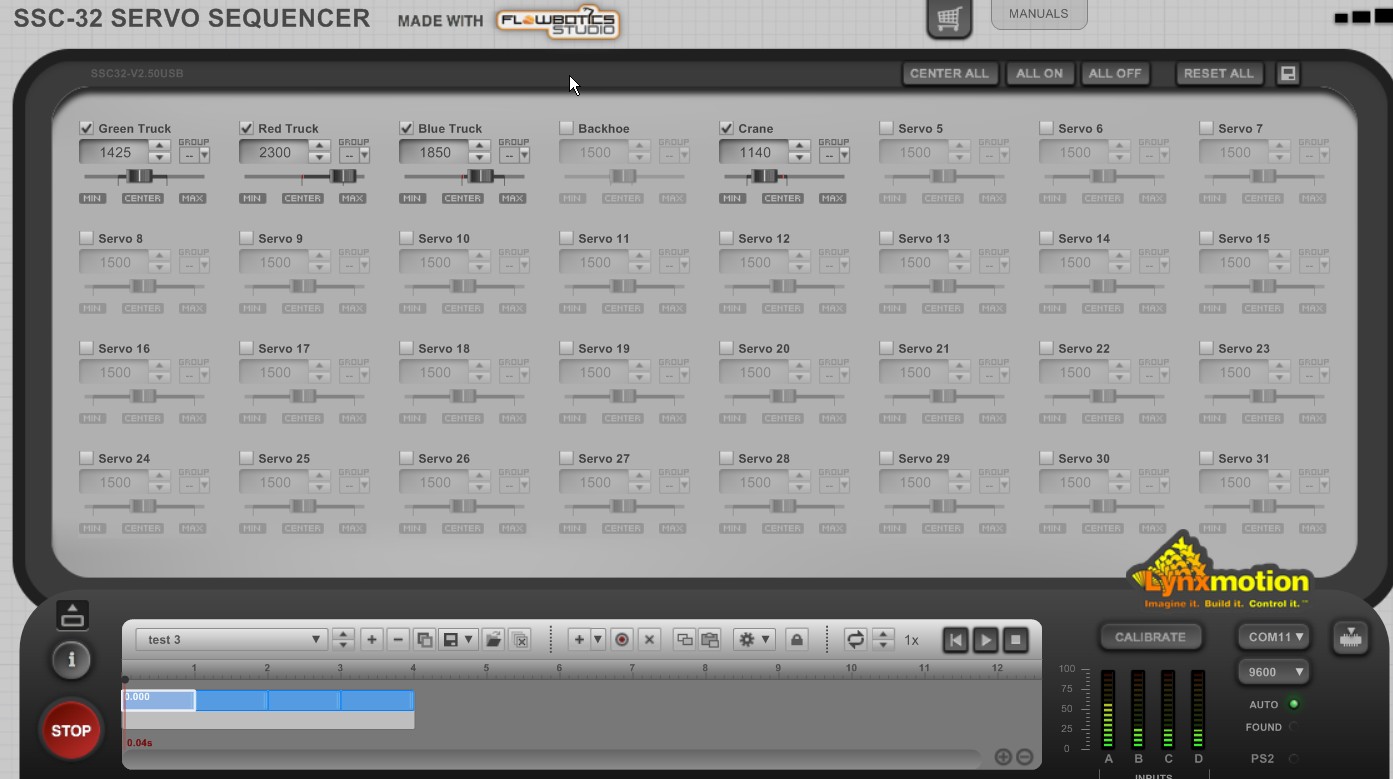Enable the Servo 5 checkbox
1393x779 pixels.
pyautogui.click(x=886, y=127)
